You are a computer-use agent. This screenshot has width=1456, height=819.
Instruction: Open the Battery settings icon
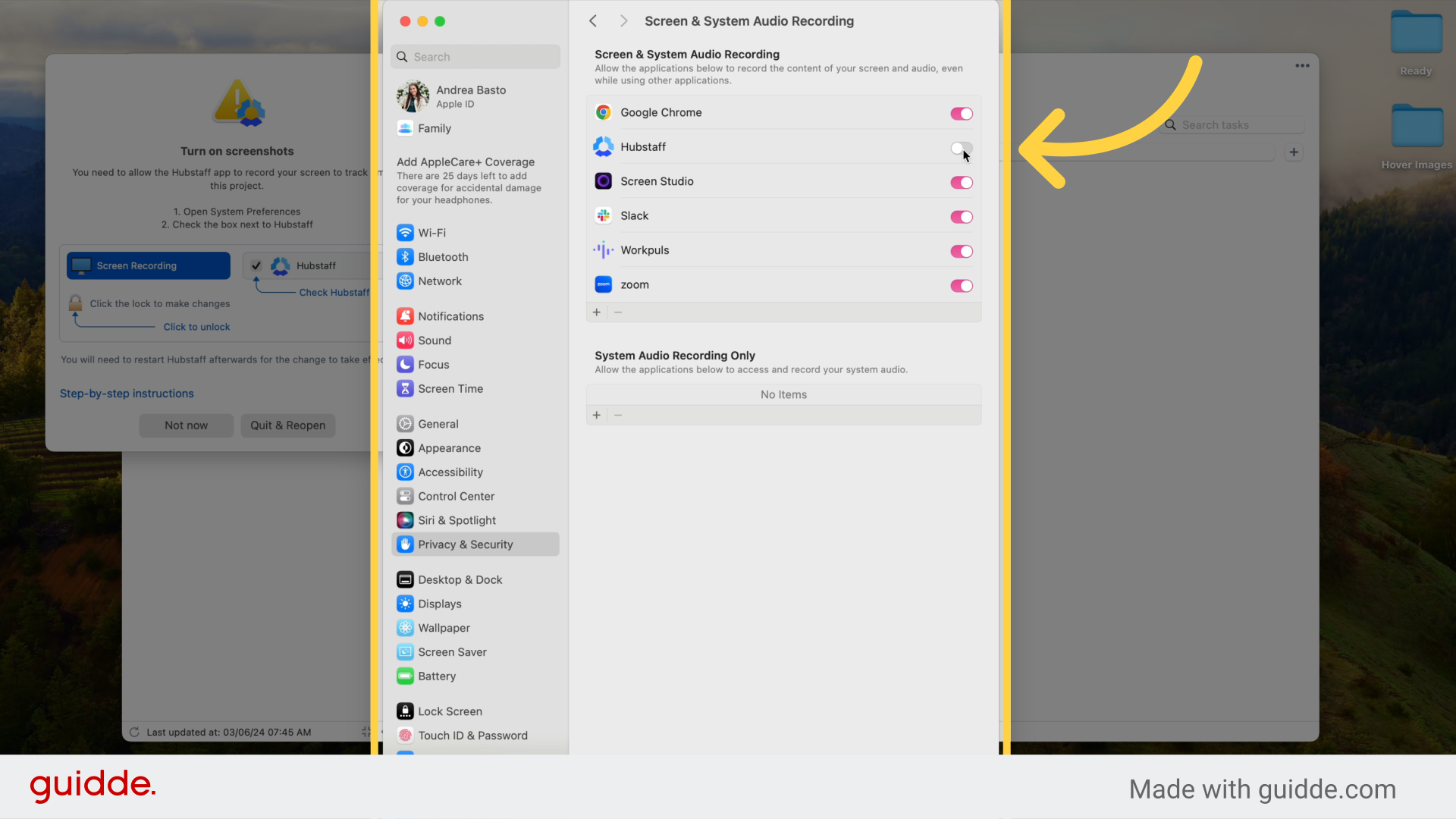(405, 676)
